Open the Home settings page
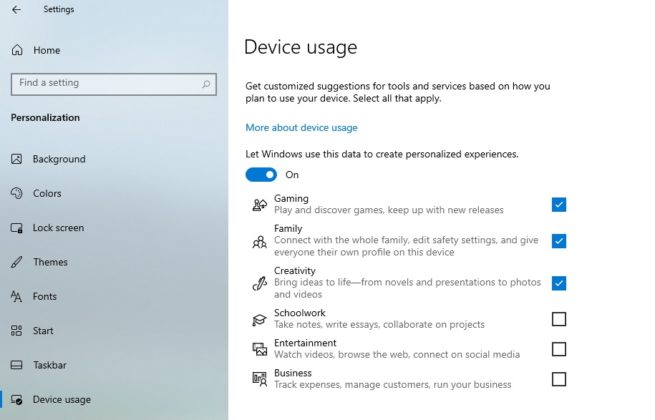 47,50
